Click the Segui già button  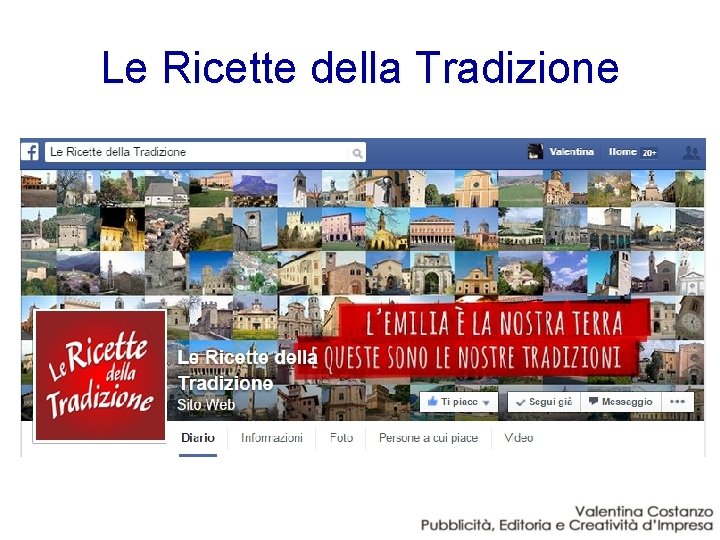tap(544, 402)
